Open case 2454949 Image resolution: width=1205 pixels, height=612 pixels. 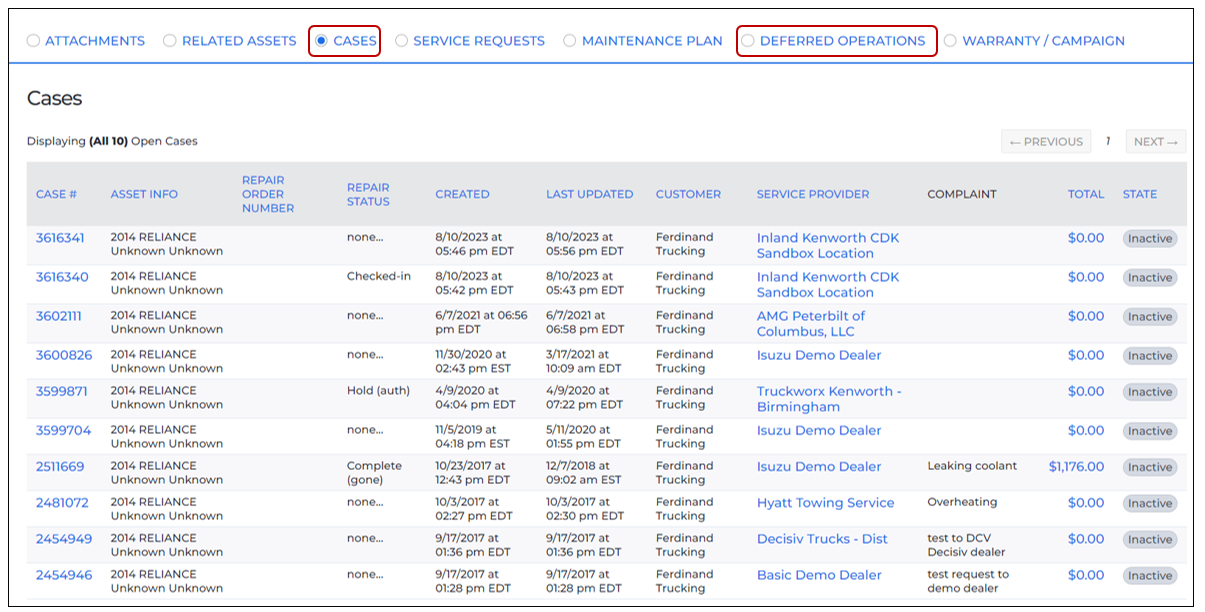64,538
